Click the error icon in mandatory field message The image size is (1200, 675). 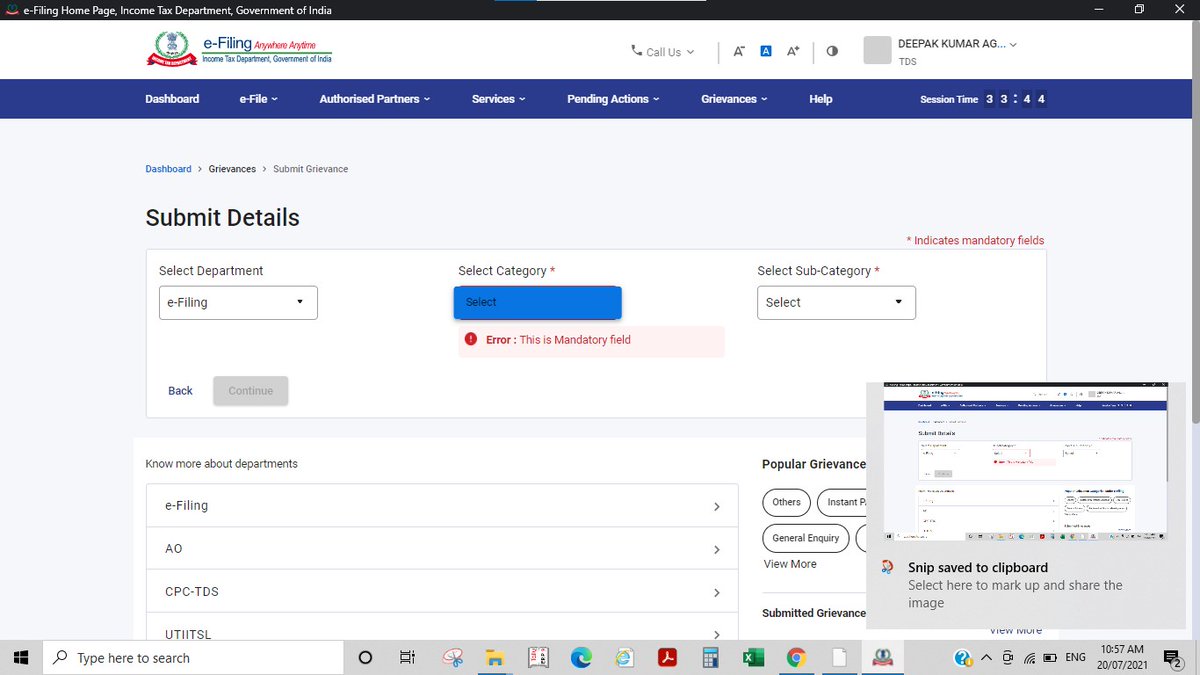471,340
